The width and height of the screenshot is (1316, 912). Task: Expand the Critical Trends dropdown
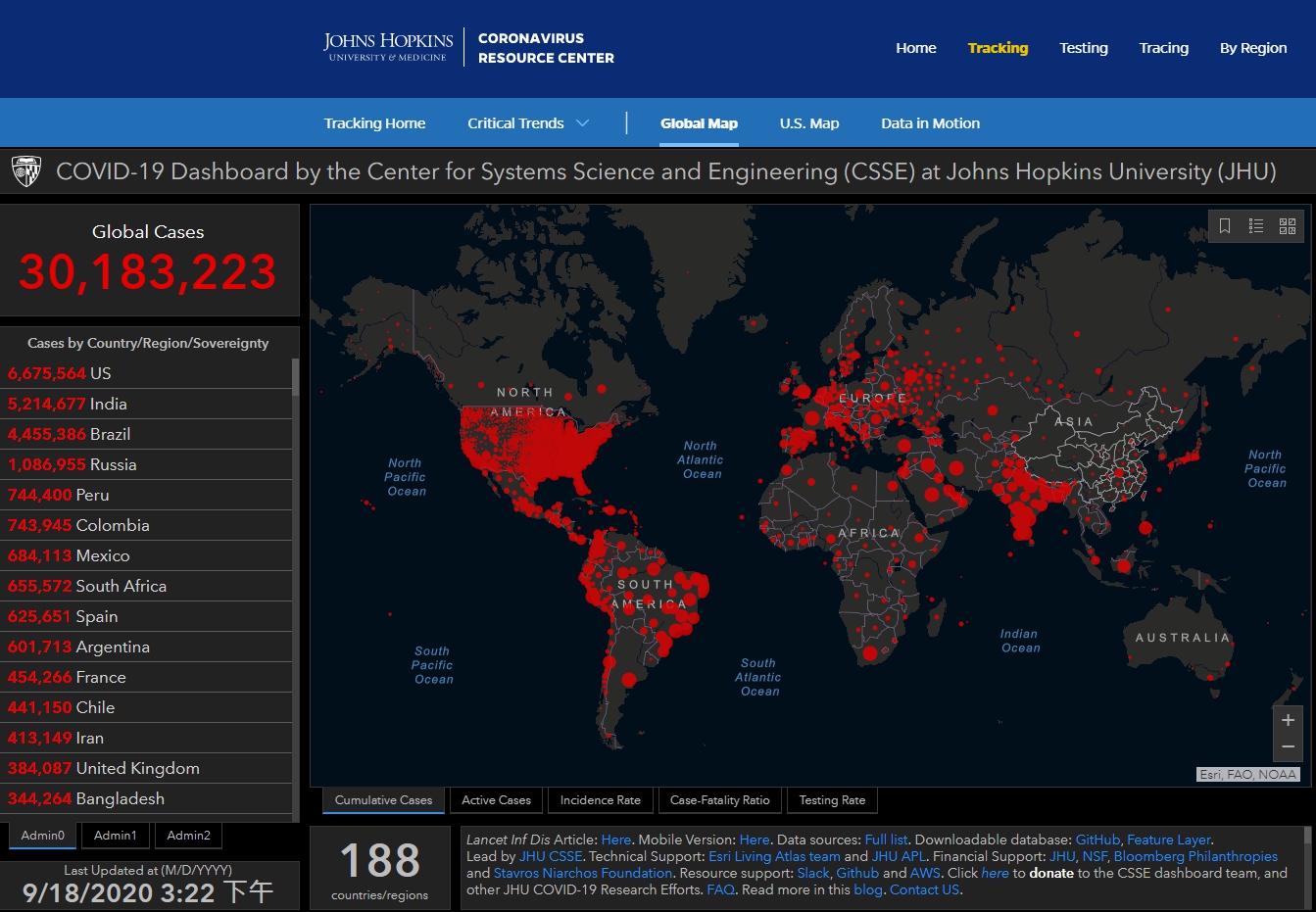528,123
